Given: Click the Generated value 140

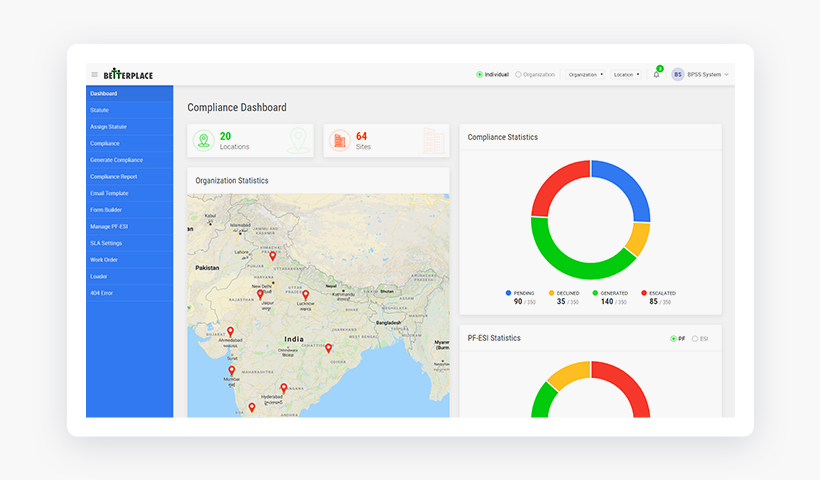Looking at the screenshot, I should click(607, 302).
